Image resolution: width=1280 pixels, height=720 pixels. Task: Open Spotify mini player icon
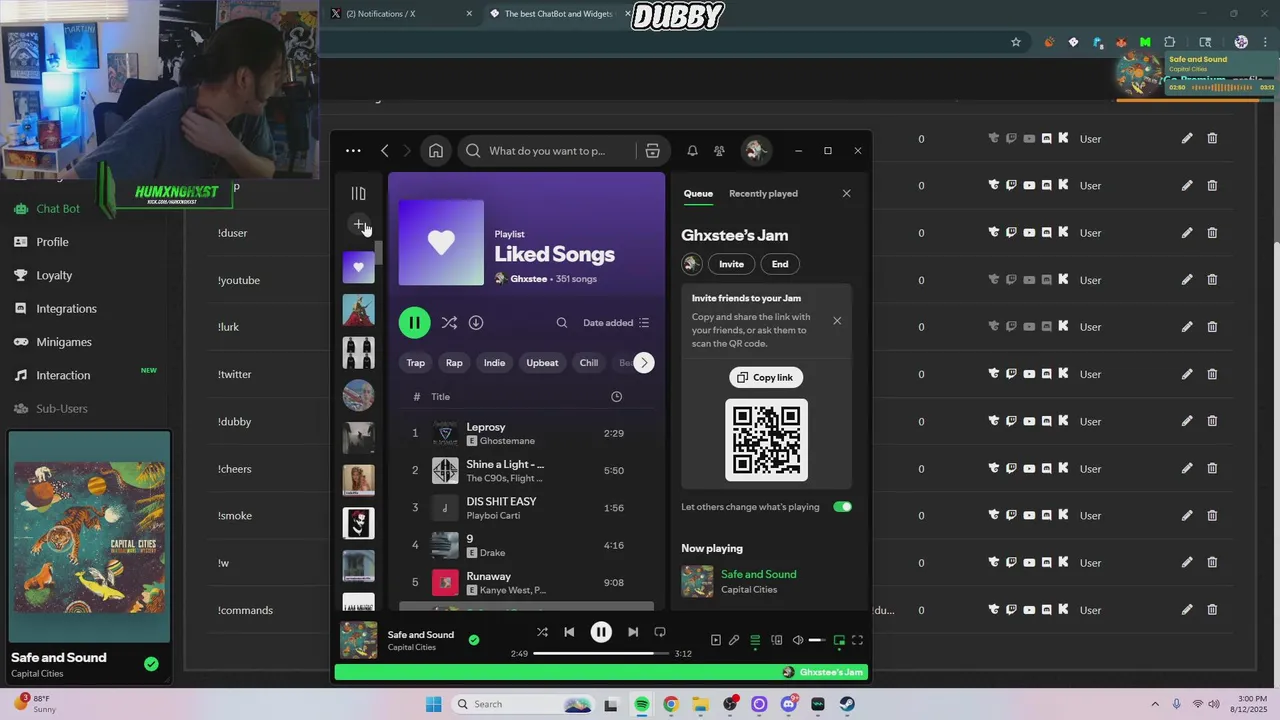point(839,640)
